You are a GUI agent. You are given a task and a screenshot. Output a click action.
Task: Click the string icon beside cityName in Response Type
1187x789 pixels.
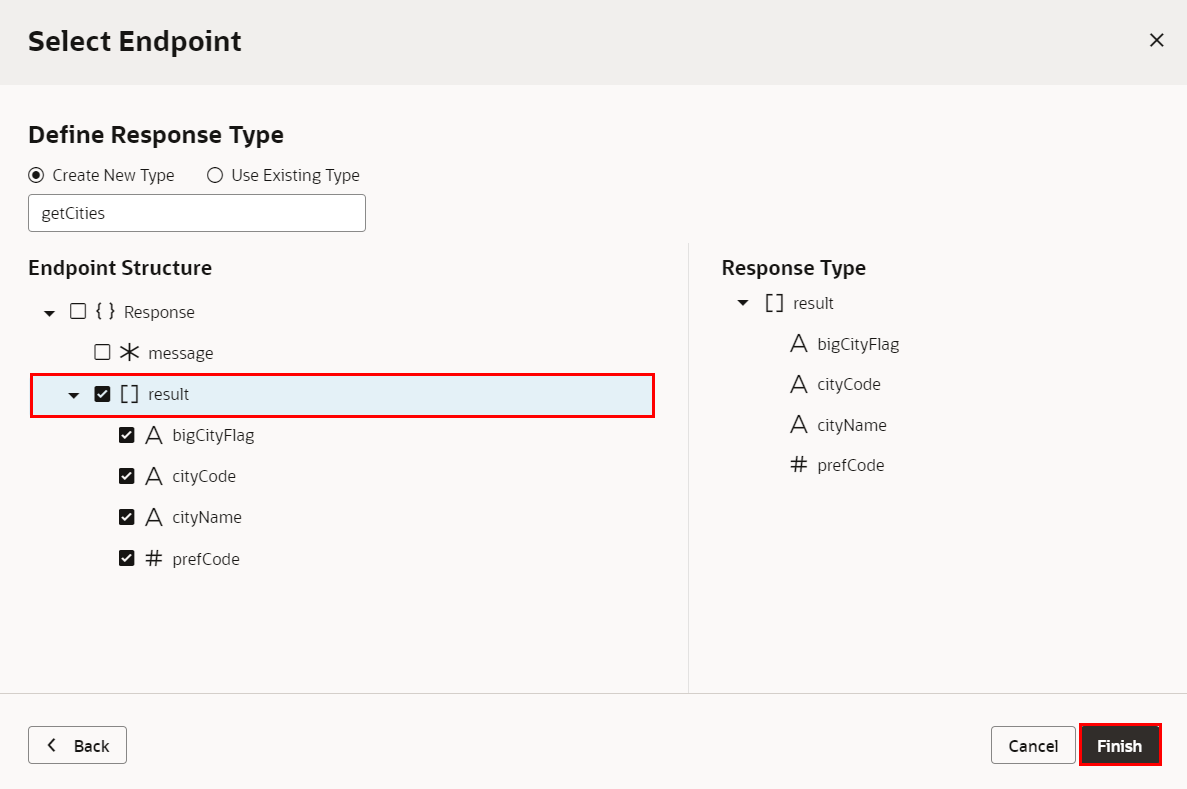click(798, 425)
